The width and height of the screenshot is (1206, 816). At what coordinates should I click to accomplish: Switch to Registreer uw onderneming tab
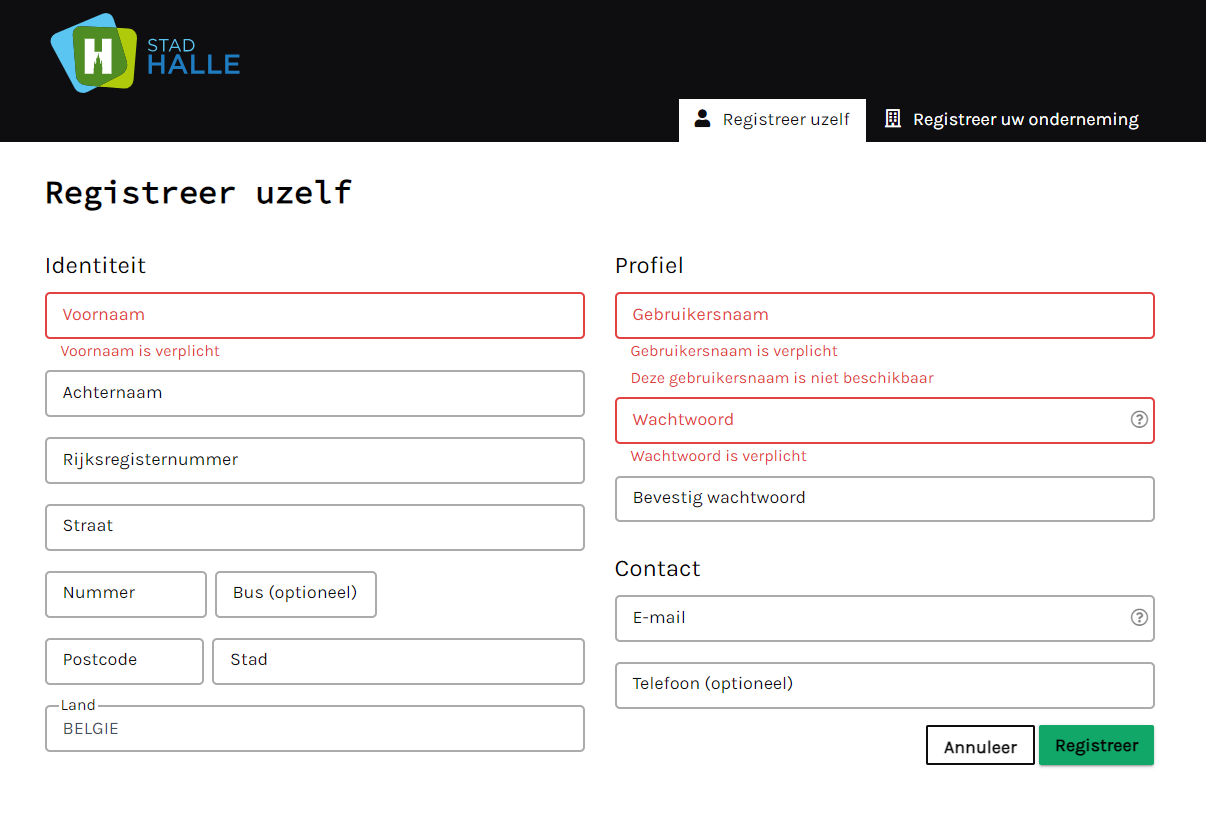pos(1012,120)
